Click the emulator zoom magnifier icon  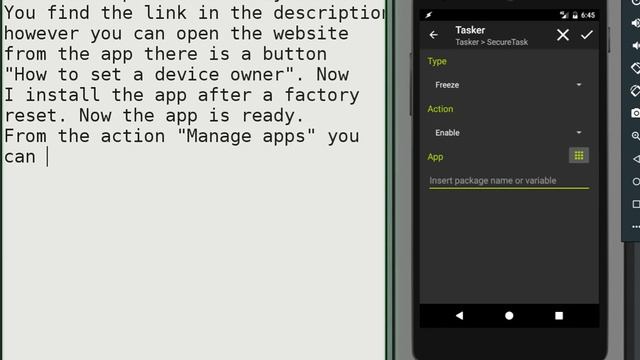(636, 136)
